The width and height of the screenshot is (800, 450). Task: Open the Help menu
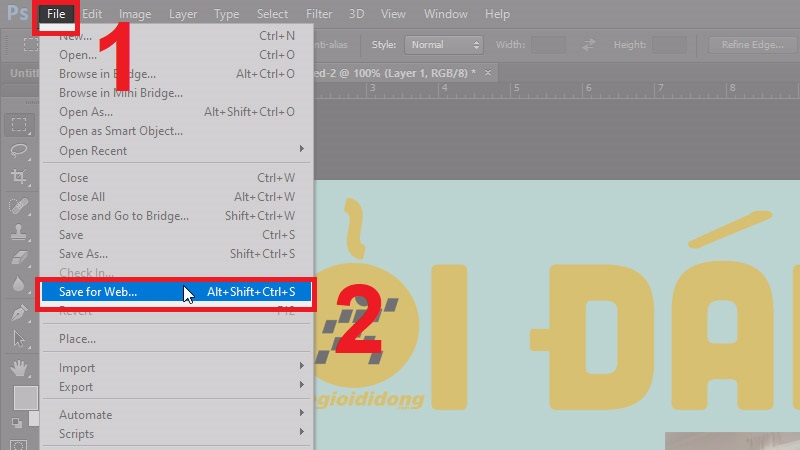[497, 14]
